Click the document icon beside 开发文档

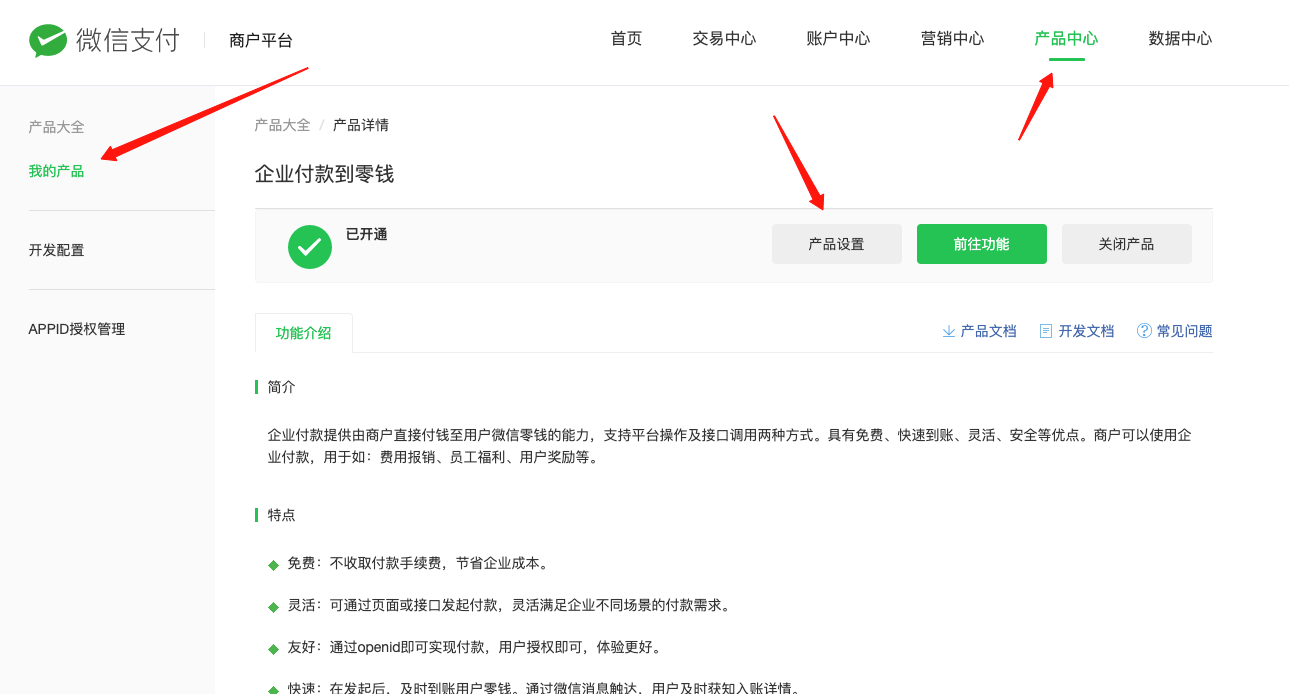pyautogui.click(x=1046, y=331)
